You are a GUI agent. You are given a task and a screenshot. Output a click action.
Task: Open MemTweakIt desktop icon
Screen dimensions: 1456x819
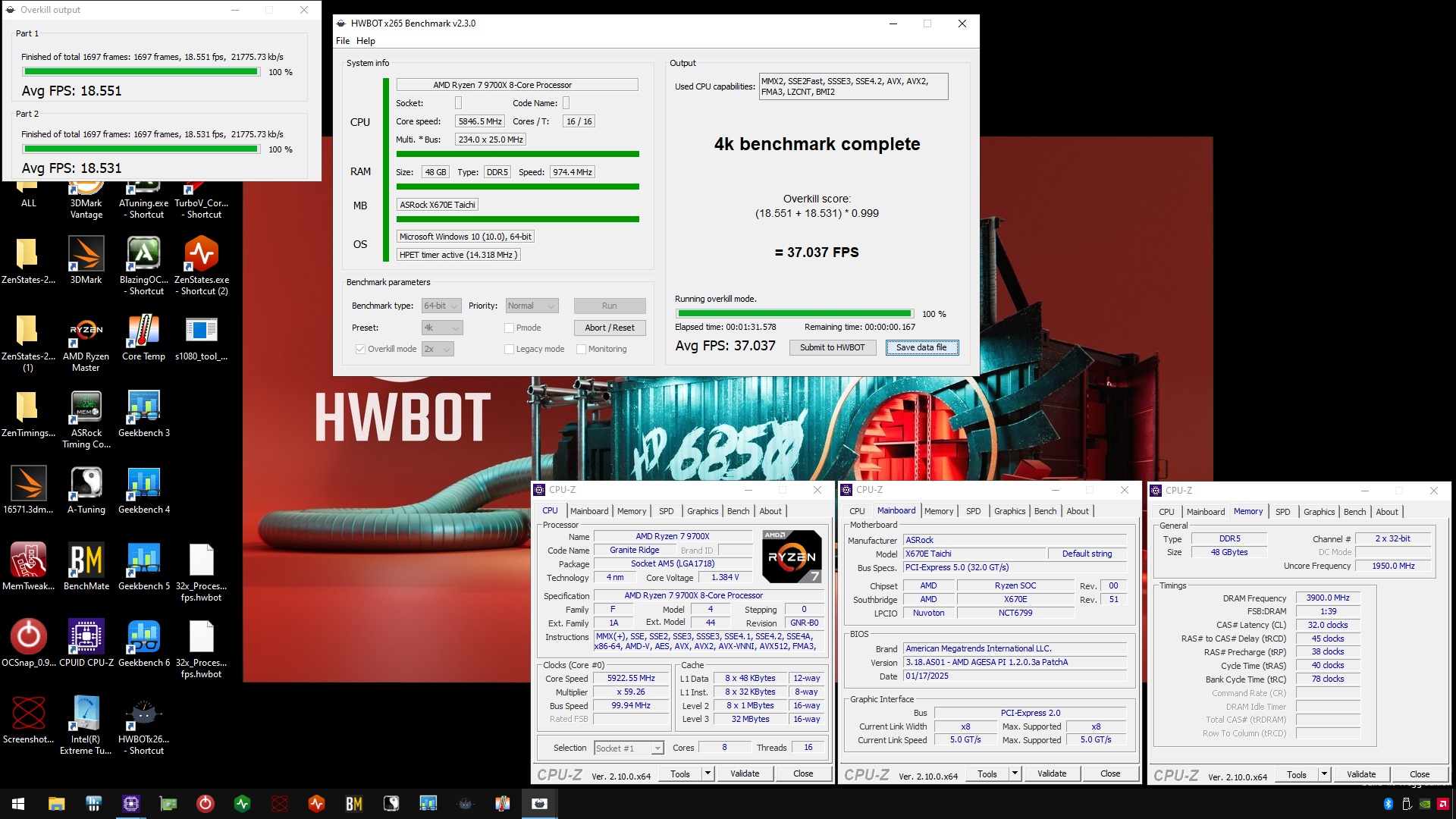coord(29,567)
